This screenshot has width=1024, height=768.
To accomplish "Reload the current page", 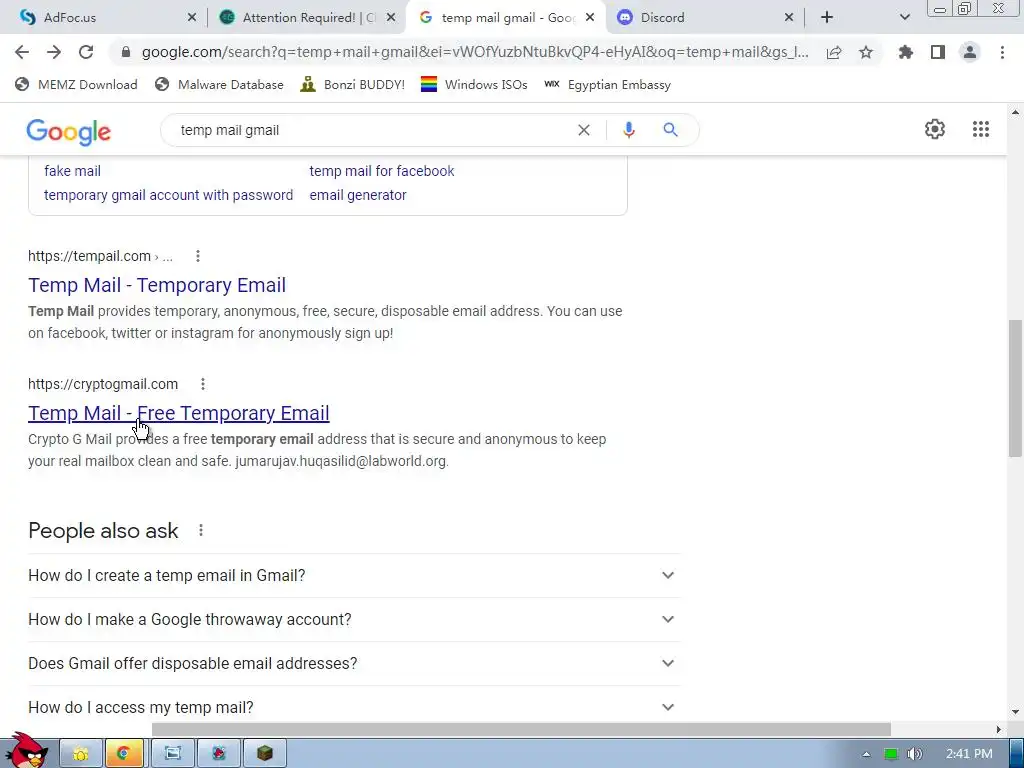I will (x=86, y=52).
